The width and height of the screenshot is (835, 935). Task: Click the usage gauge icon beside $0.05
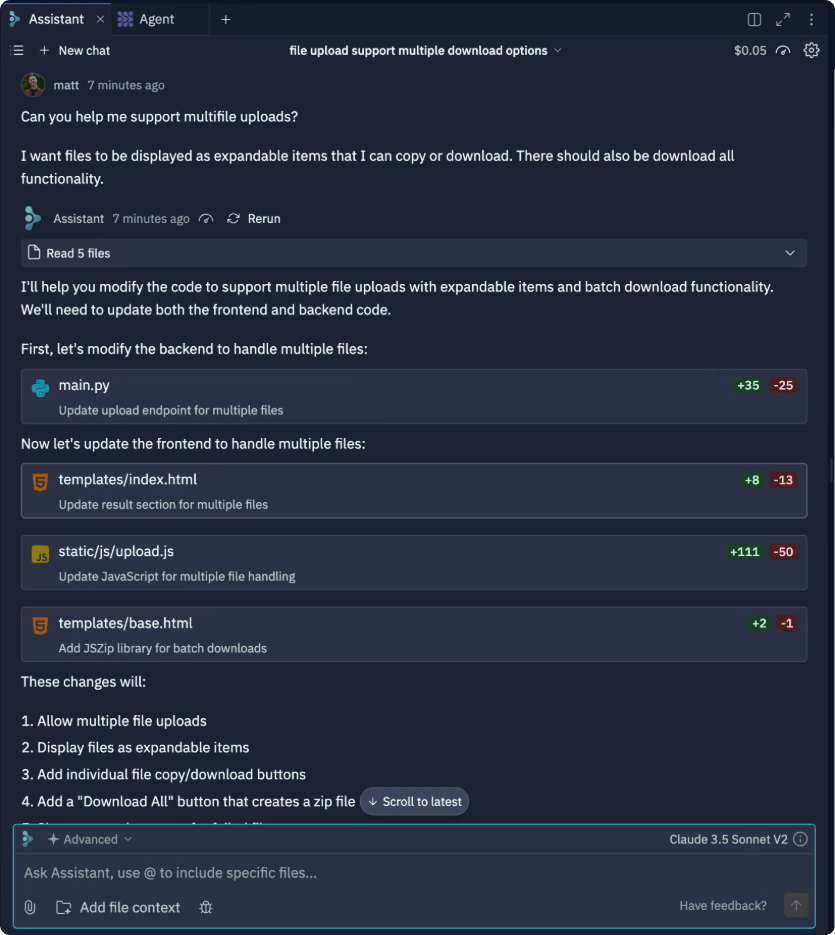783,50
